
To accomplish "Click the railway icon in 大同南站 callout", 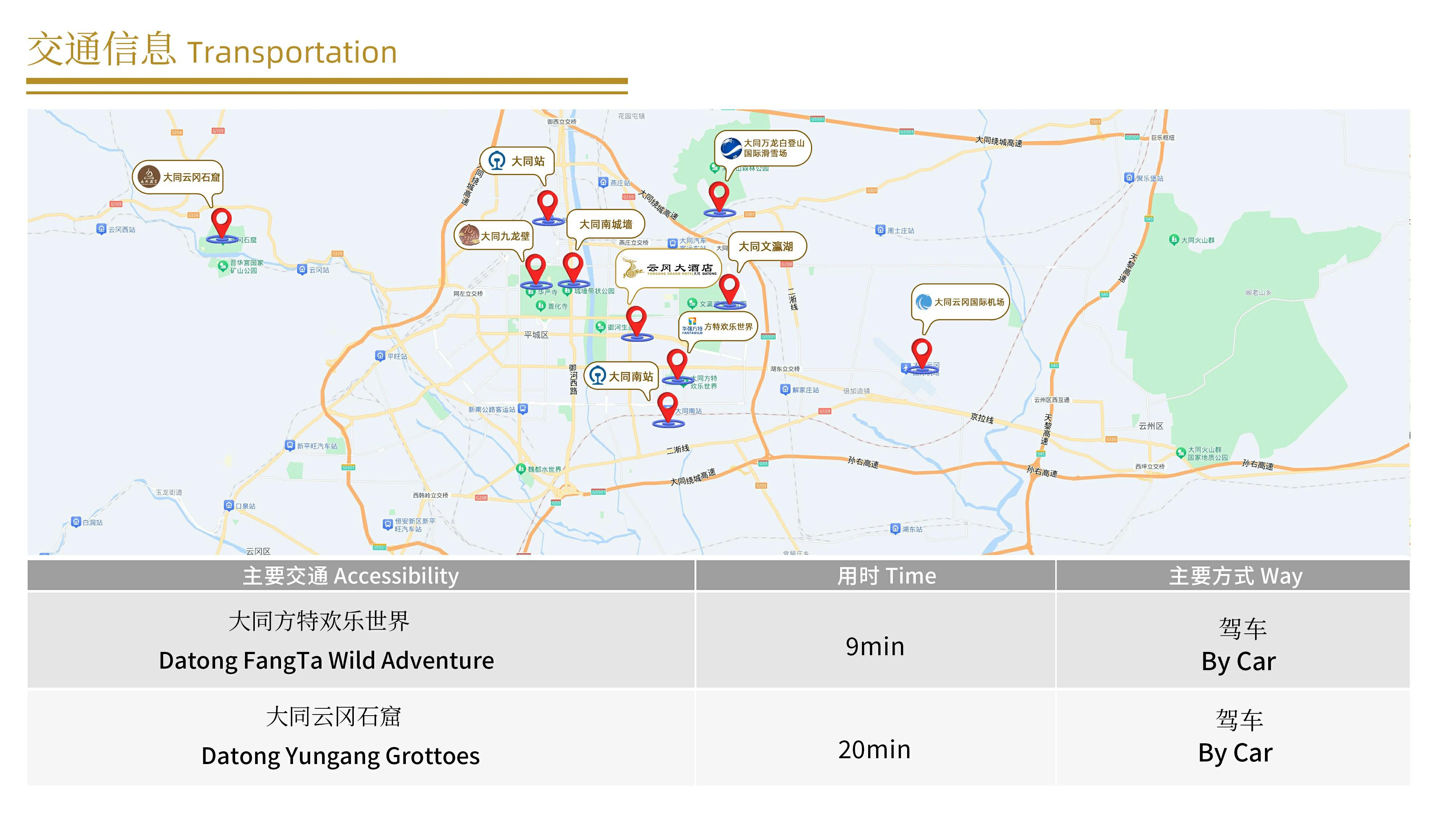I will (x=597, y=376).
